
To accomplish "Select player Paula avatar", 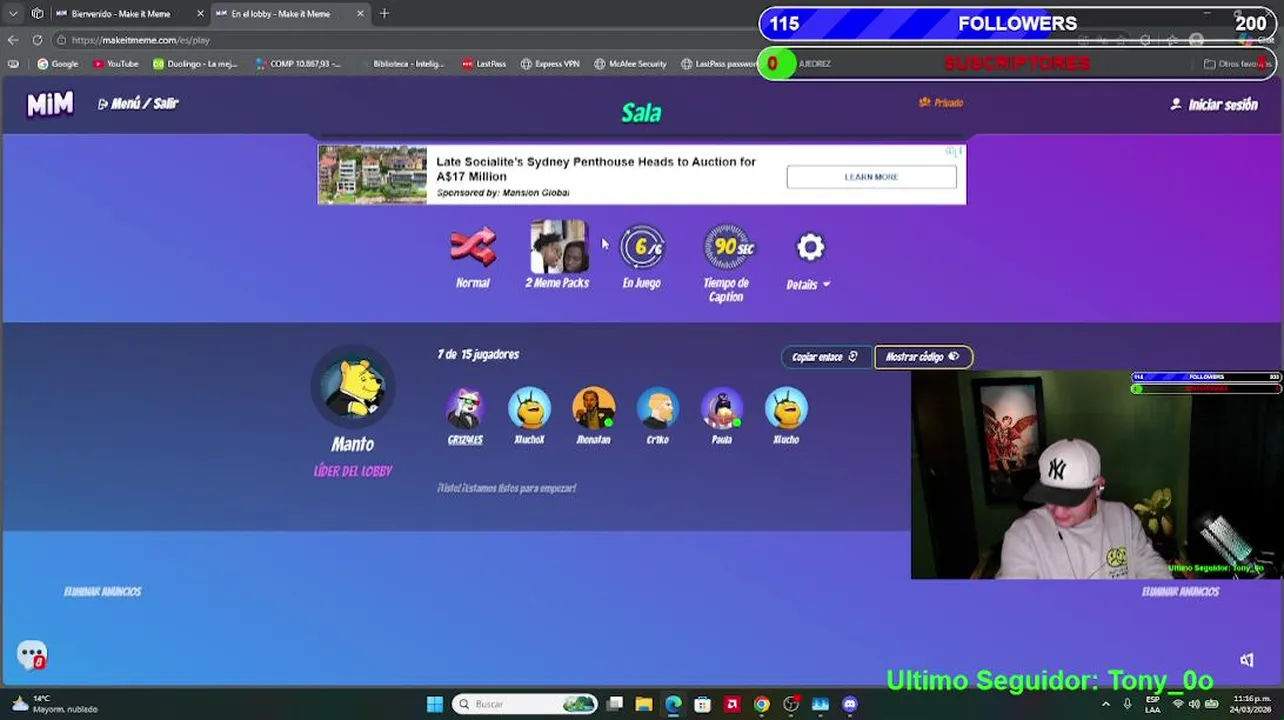I will click(x=721, y=408).
